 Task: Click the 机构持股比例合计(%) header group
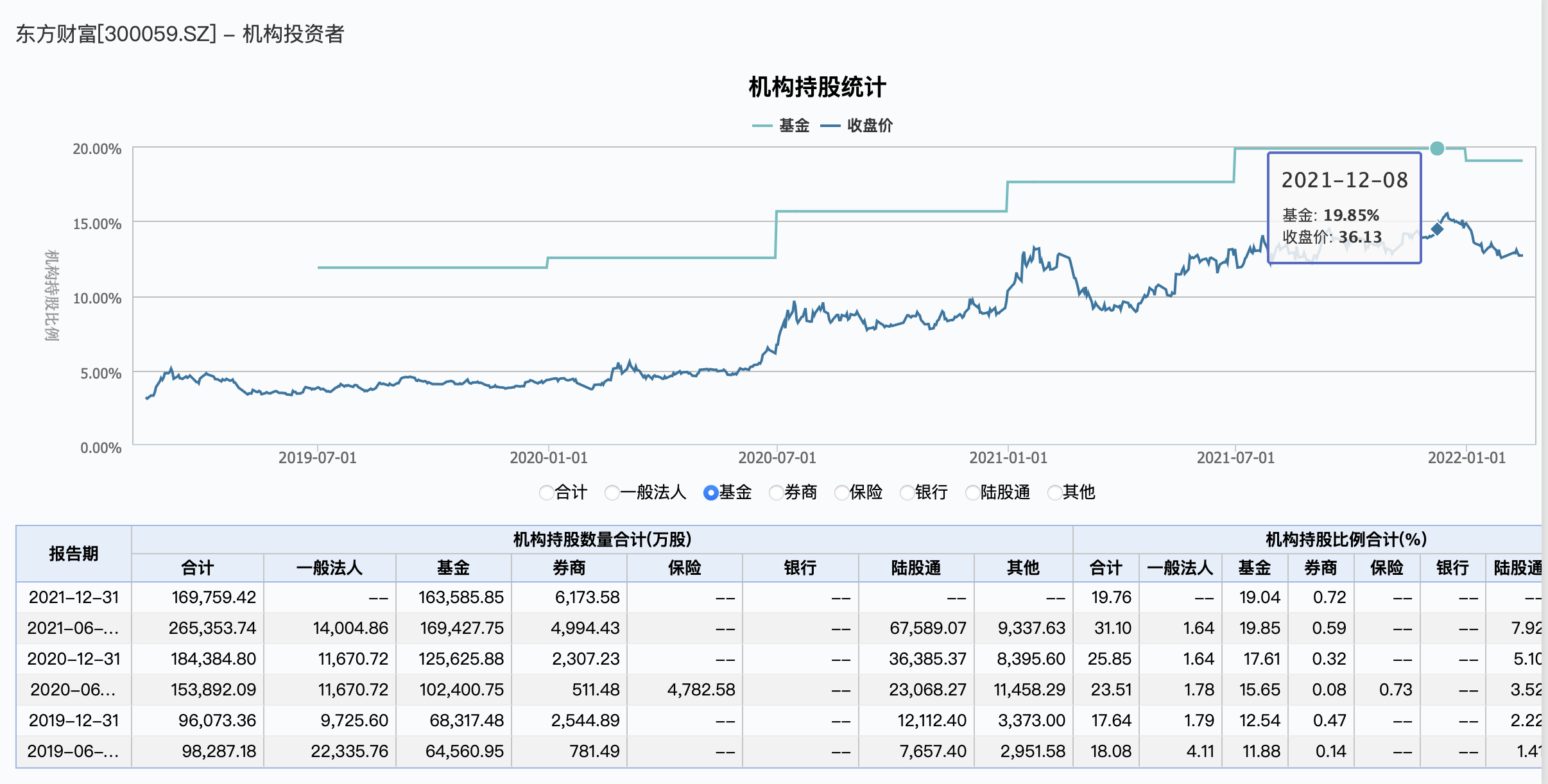pos(1345,540)
